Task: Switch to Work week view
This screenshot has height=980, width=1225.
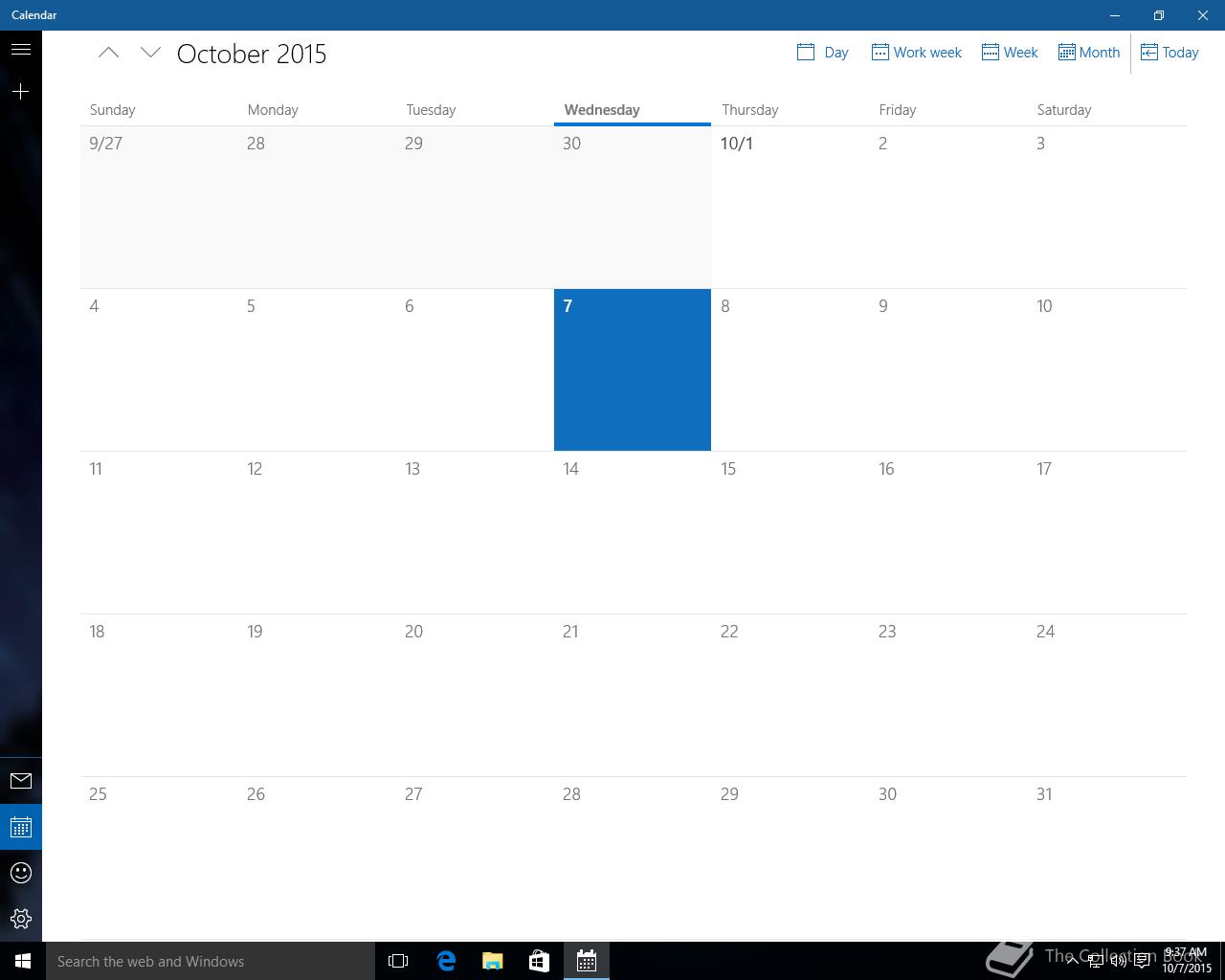Action: pyautogui.click(x=917, y=53)
